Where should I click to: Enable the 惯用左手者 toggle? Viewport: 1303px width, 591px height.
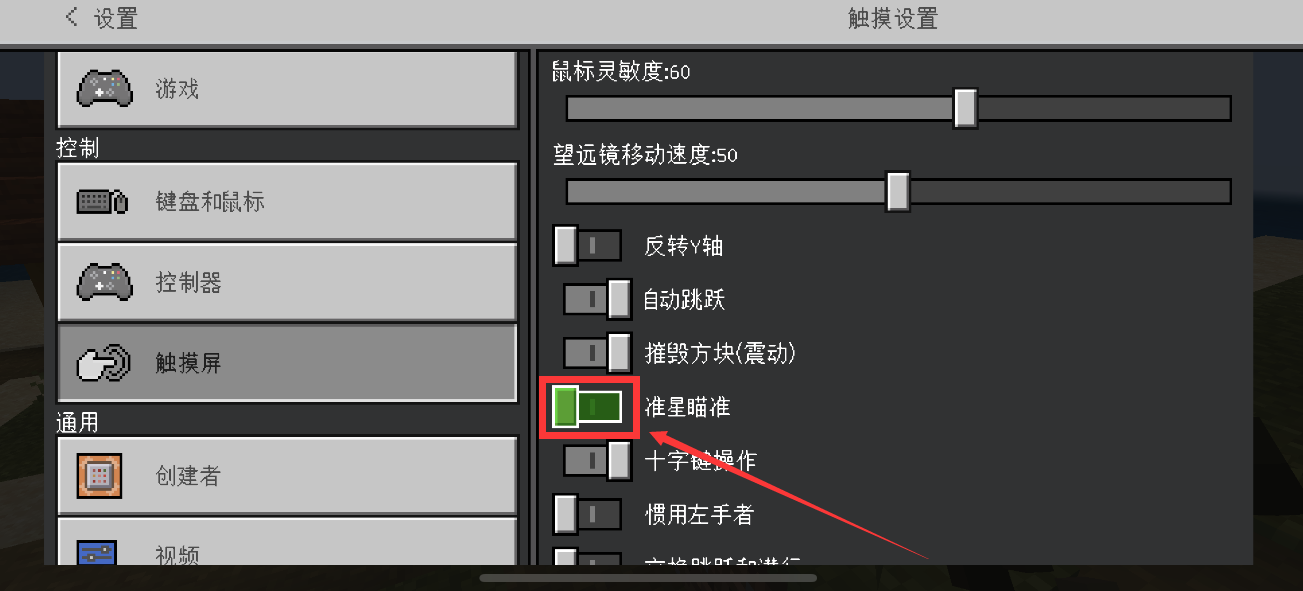tap(588, 514)
